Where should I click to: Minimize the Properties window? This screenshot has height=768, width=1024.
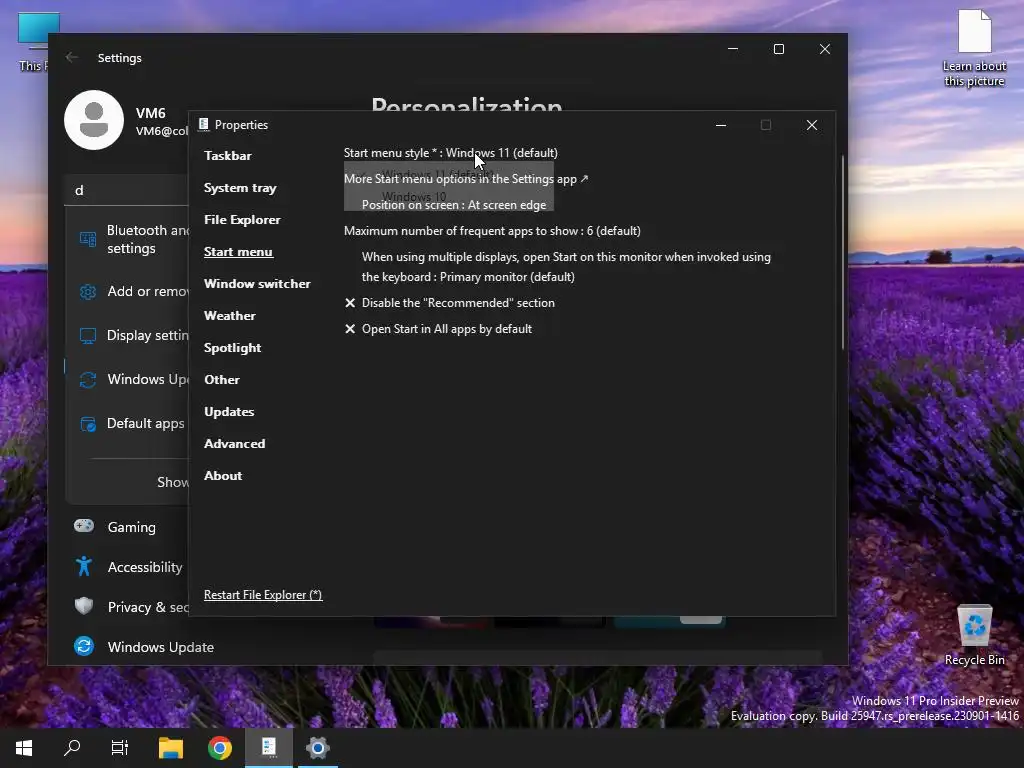pyautogui.click(x=721, y=125)
